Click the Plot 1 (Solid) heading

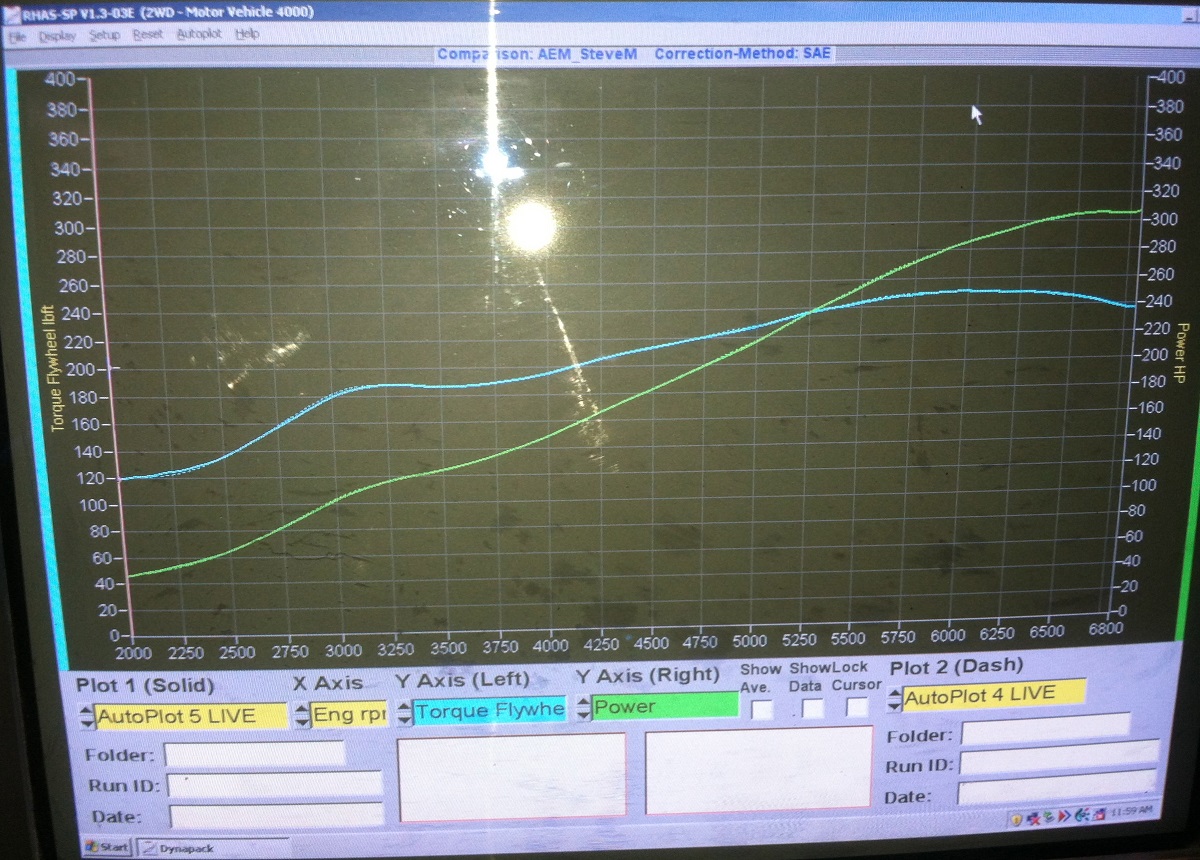click(146, 685)
